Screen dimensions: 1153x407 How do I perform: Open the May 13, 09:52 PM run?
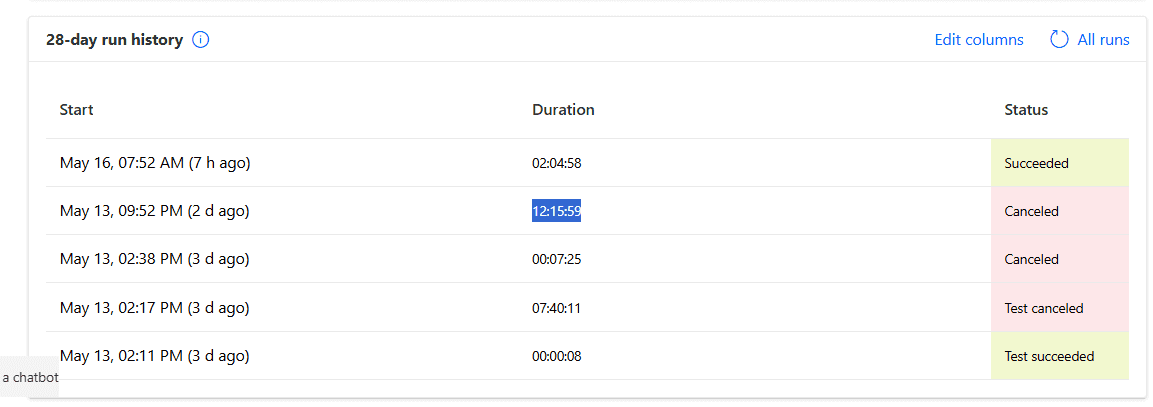(154, 211)
